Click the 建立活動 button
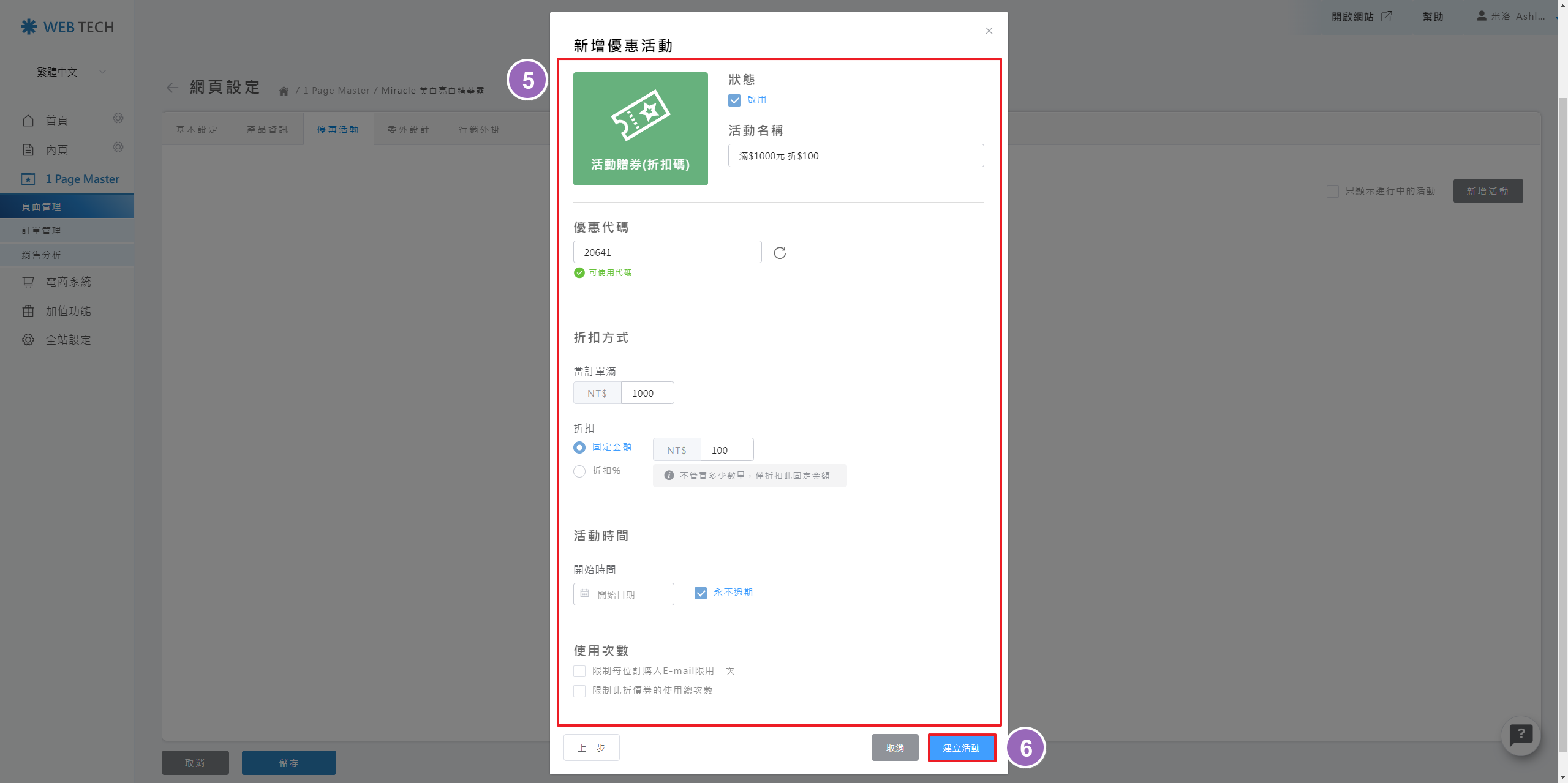Screen dimensions: 1568x783 coord(961,747)
